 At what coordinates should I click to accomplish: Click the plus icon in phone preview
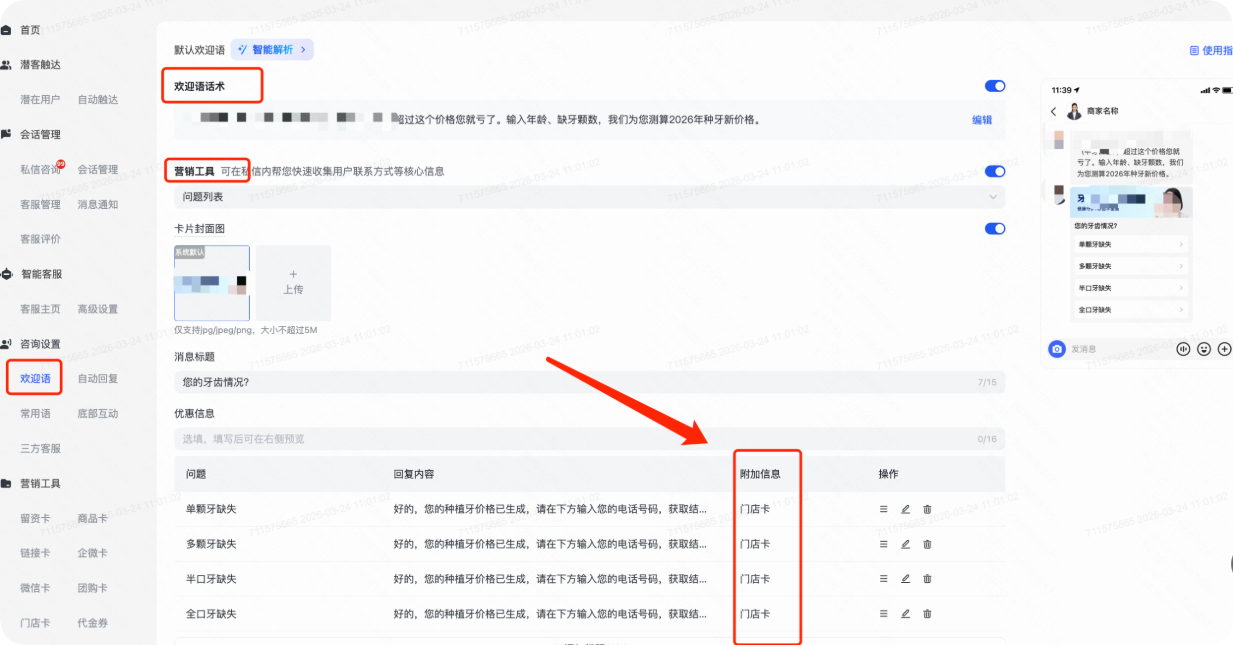[1225, 349]
